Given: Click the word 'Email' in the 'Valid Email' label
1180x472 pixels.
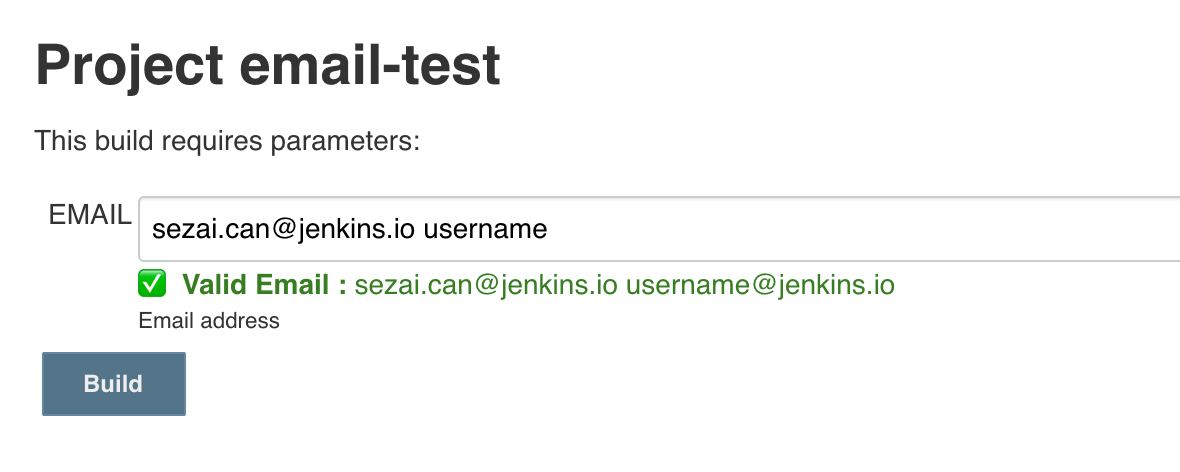Looking at the screenshot, I should point(292,285).
